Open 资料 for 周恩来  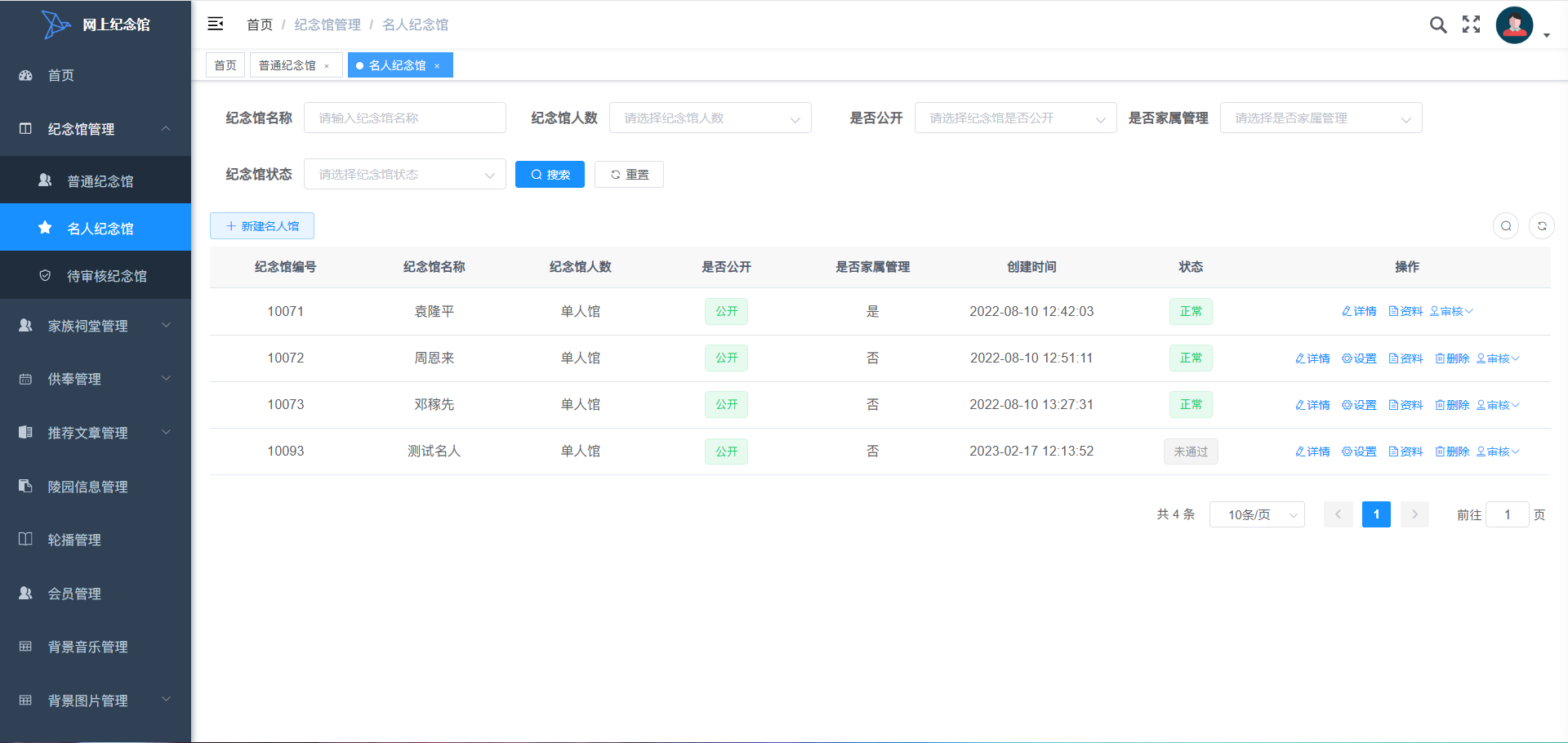(1405, 358)
